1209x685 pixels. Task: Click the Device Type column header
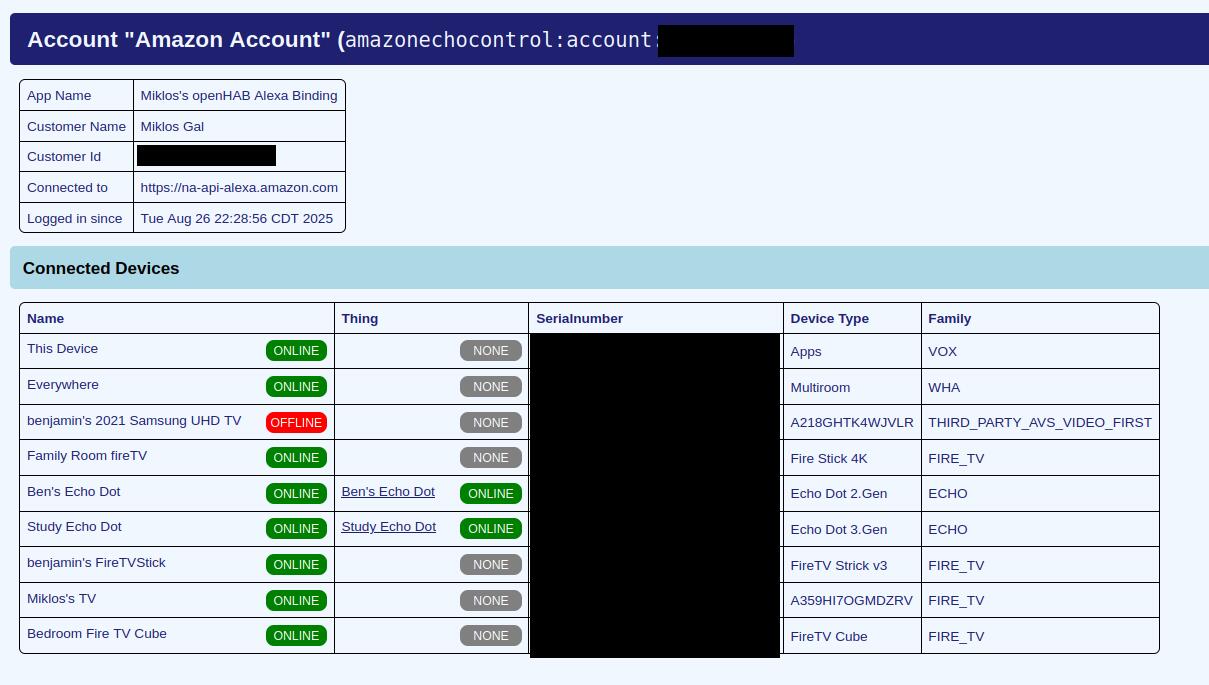tap(829, 318)
